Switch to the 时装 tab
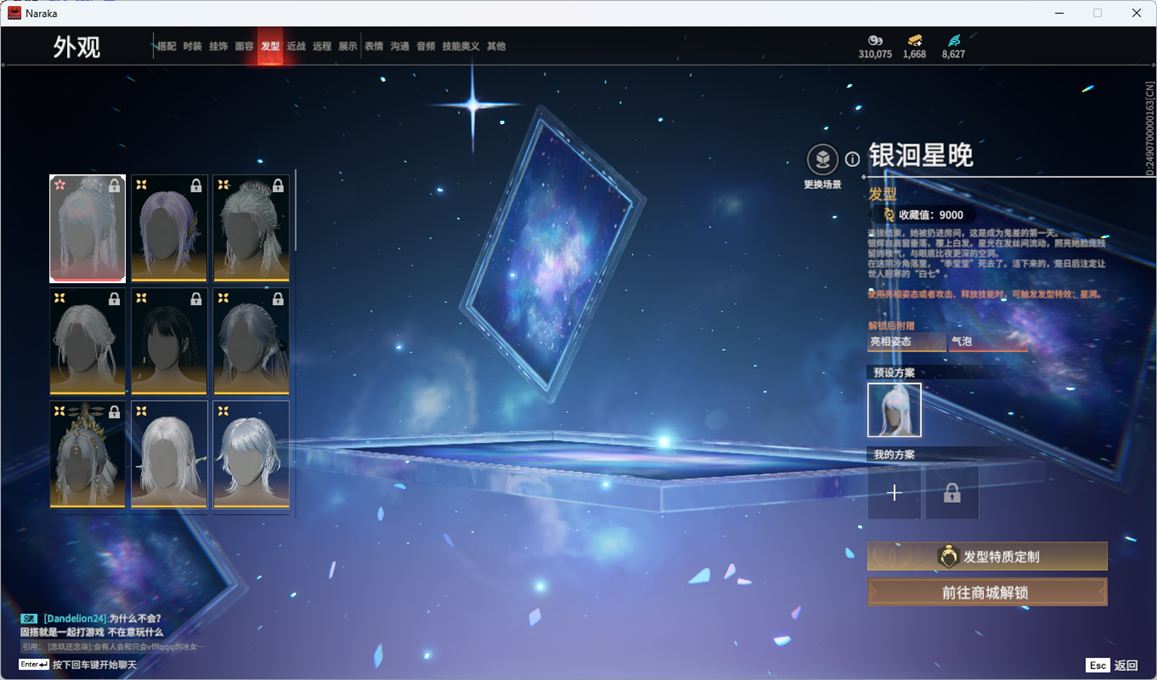The height and width of the screenshot is (680, 1157). (192, 46)
